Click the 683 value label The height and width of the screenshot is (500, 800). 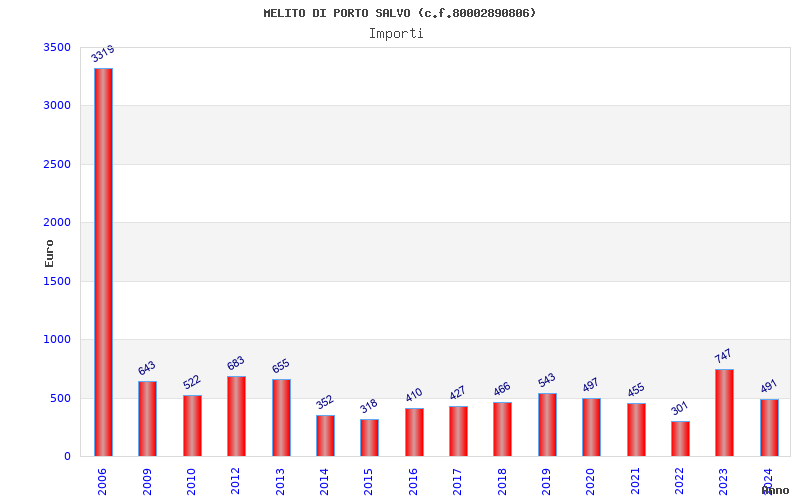(x=236, y=363)
